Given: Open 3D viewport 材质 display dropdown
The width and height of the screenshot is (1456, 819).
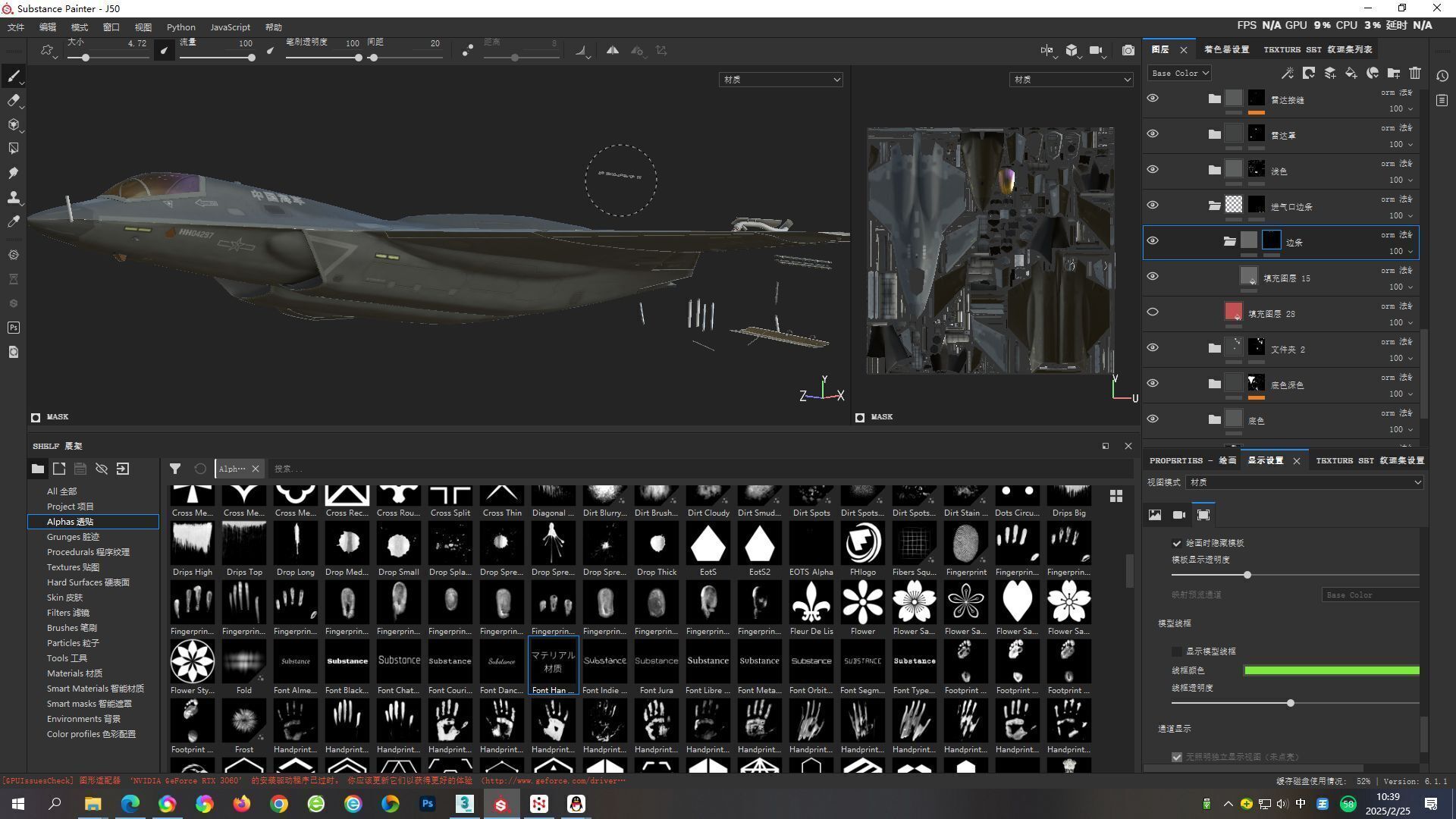Looking at the screenshot, I should (x=780, y=80).
